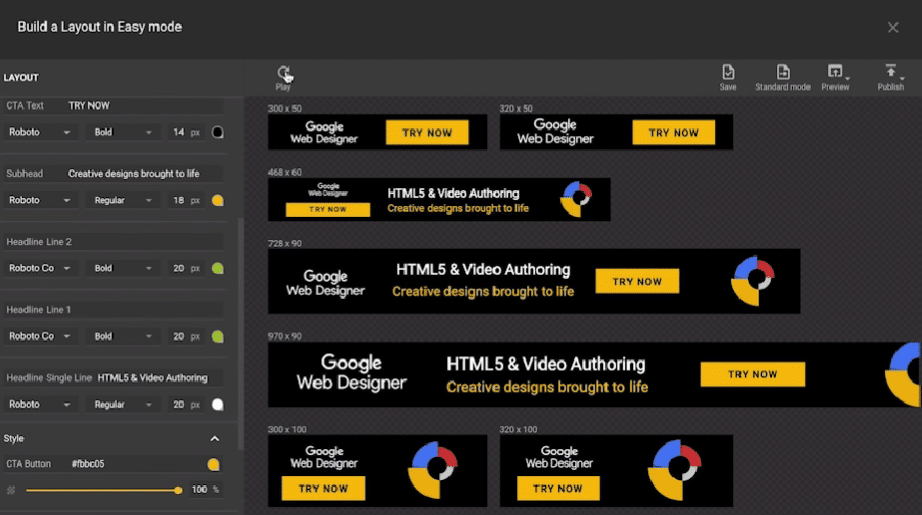Screen dimensions: 922x515
Task: Open the Headline Single Line font family dropdown
Action: pyautogui.click(x=39, y=404)
